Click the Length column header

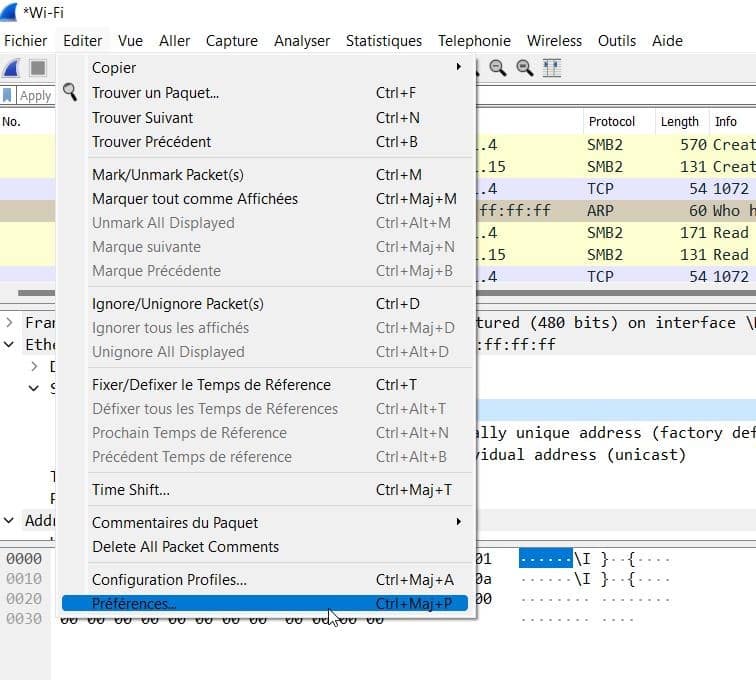(679, 121)
